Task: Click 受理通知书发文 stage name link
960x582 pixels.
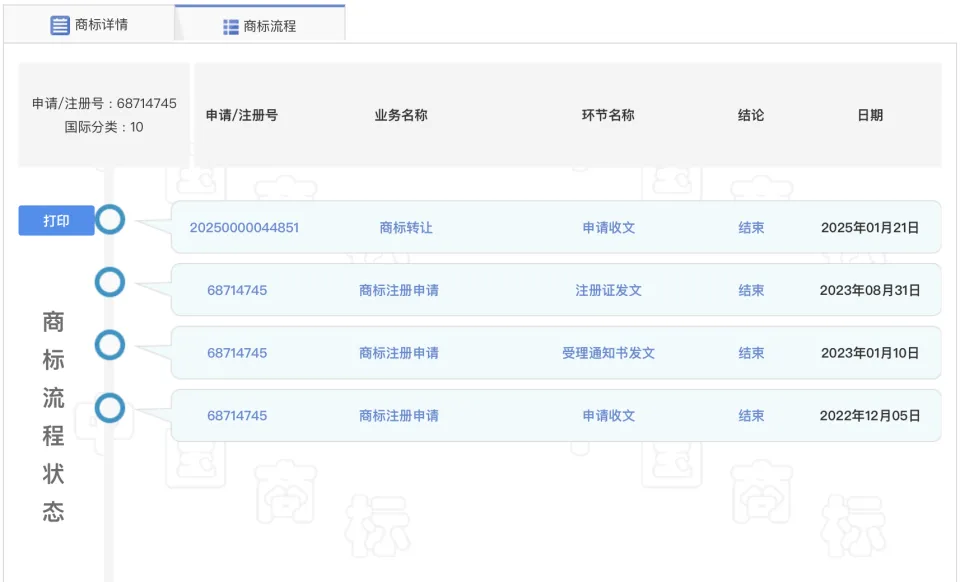Action: coord(608,353)
